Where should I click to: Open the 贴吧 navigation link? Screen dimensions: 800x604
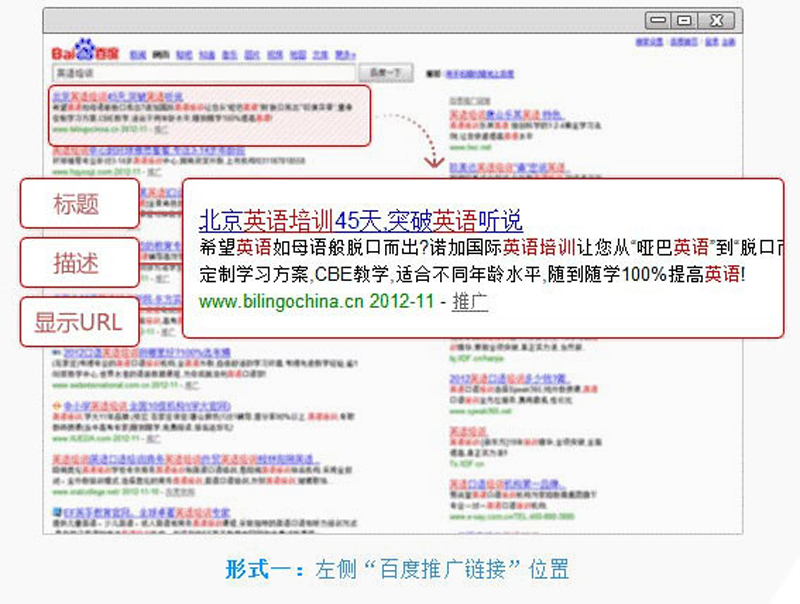pyautogui.click(x=184, y=55)
